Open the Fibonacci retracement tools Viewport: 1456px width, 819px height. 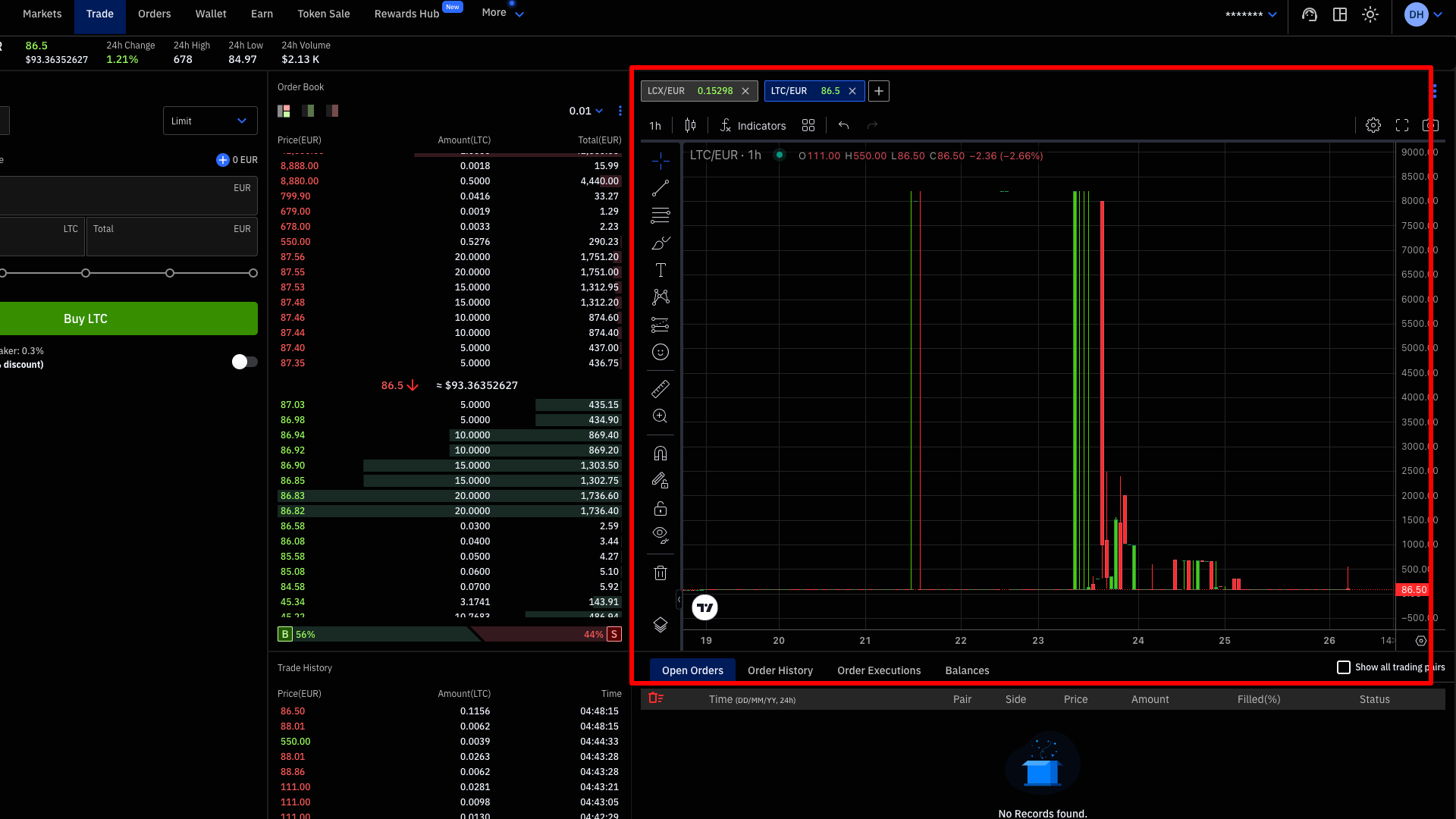661,215
